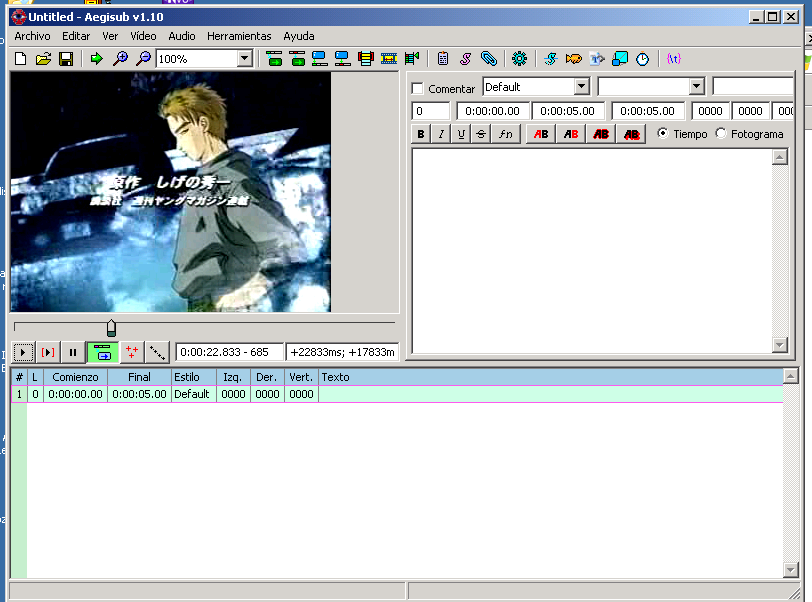Click the play video button
The width and height of the screenshot is (812, 602).
tap(23, 352)
